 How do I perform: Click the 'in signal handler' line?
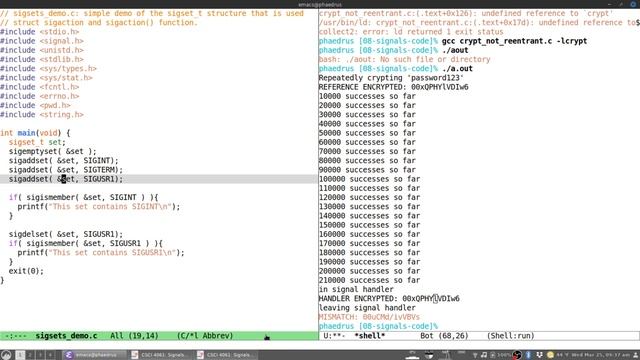click(356, 289)
